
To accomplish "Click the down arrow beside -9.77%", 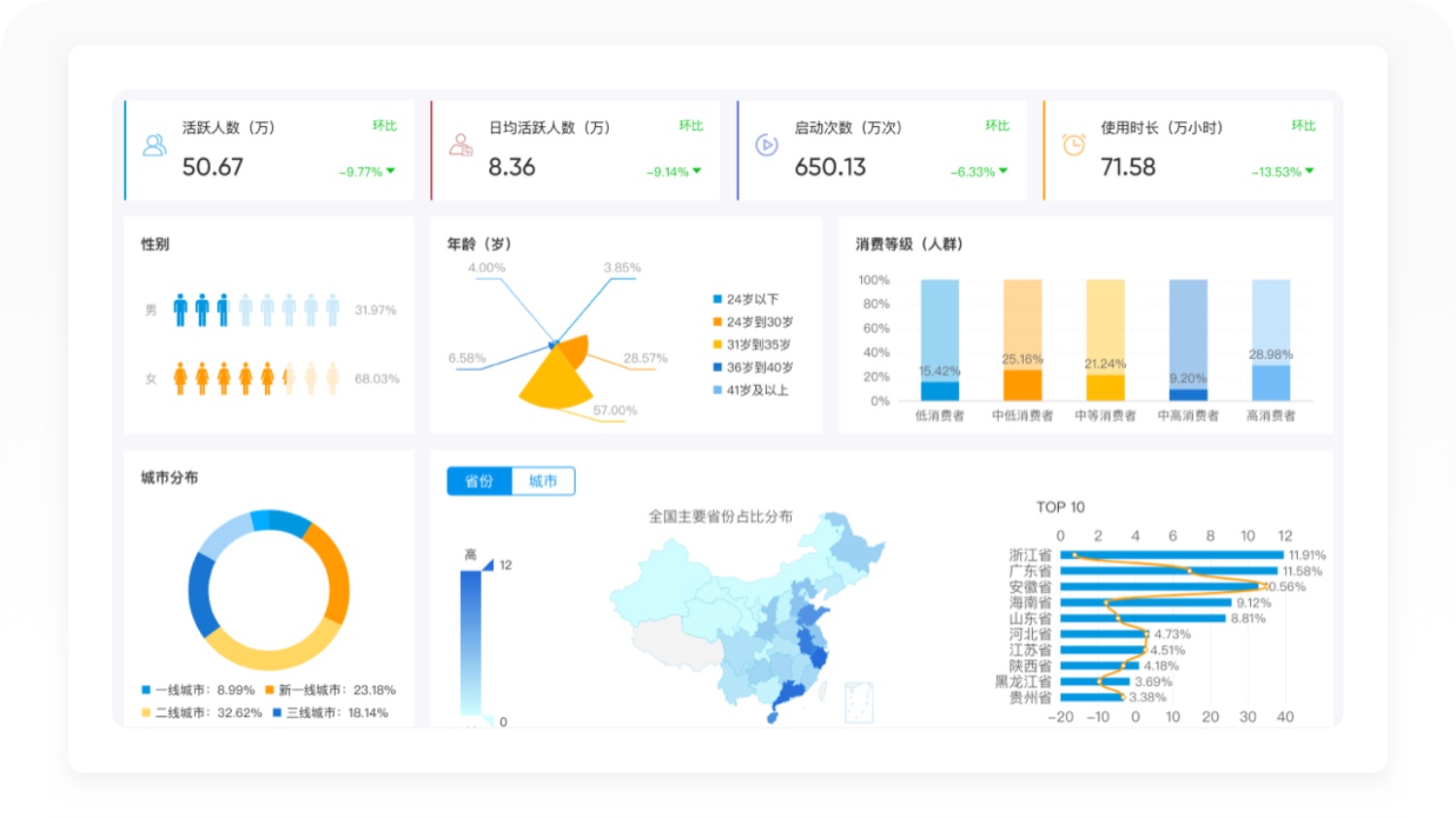I will [x=391, y=171].
